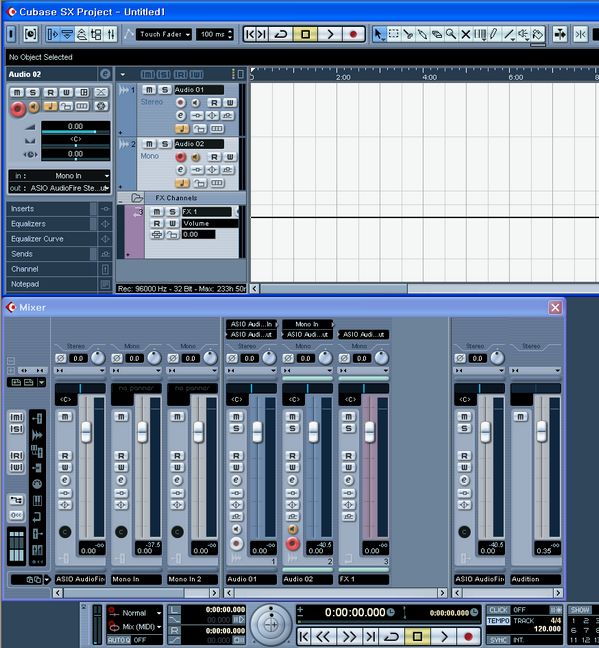Viewport: 599px width, 648px height.
Task: Select the Line tool in toolbar
Action: click(x=509, y=34)
